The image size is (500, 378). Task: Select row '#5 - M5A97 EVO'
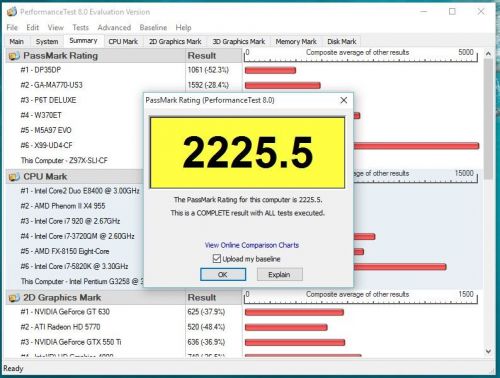[46, 130]
